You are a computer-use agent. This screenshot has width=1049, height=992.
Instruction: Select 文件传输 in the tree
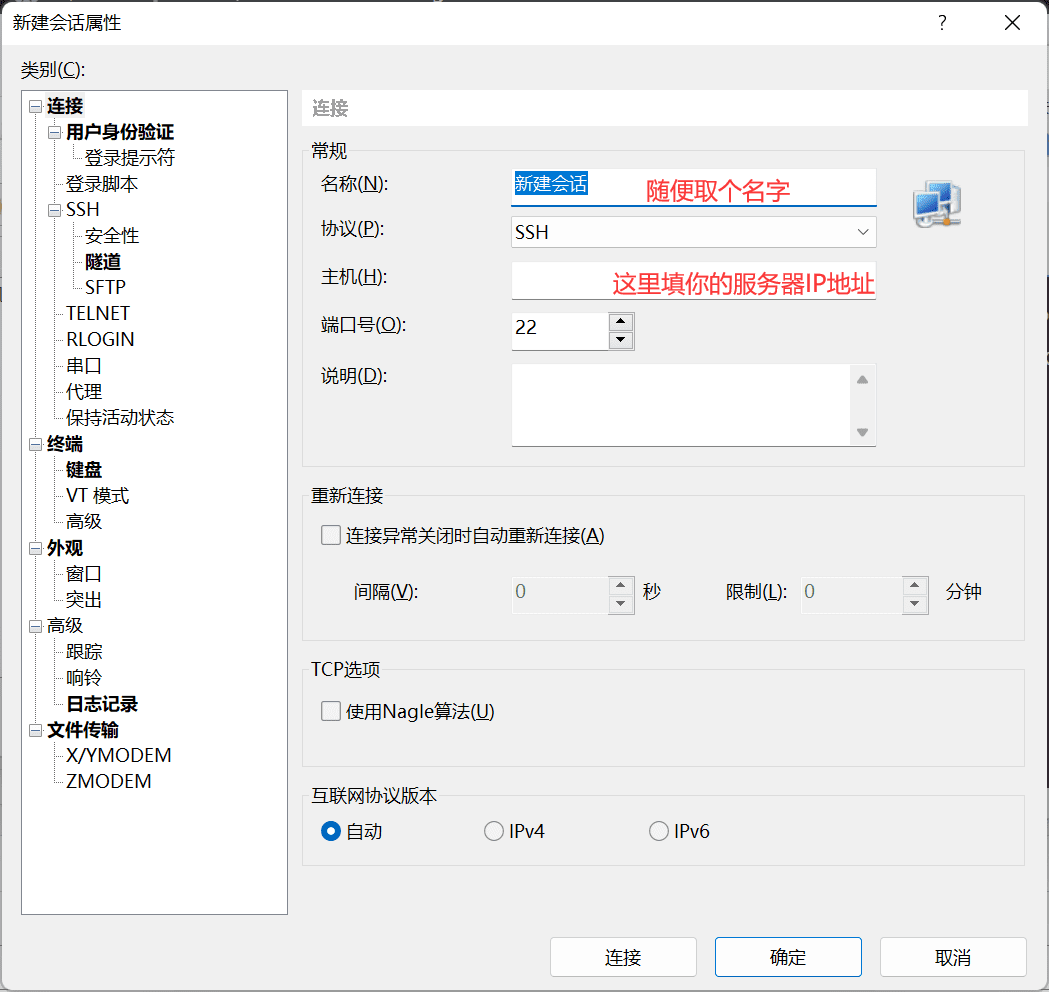point(83,730)
